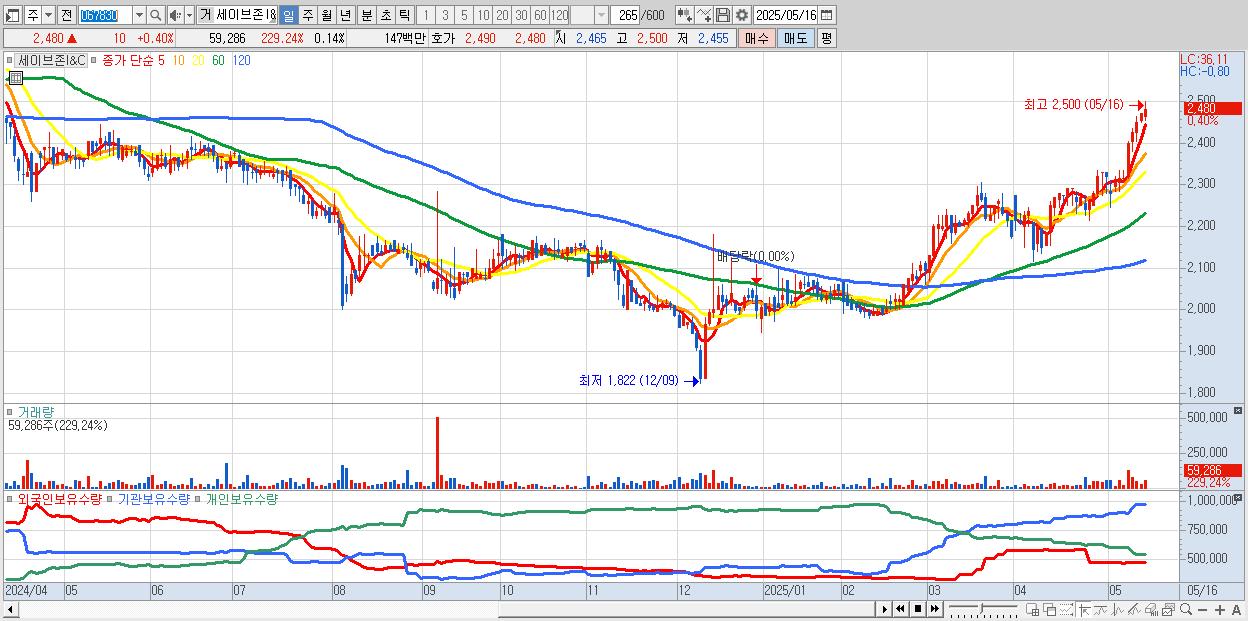
Task: Switch to seconds chart tab 초
Action: pos(385,15)
